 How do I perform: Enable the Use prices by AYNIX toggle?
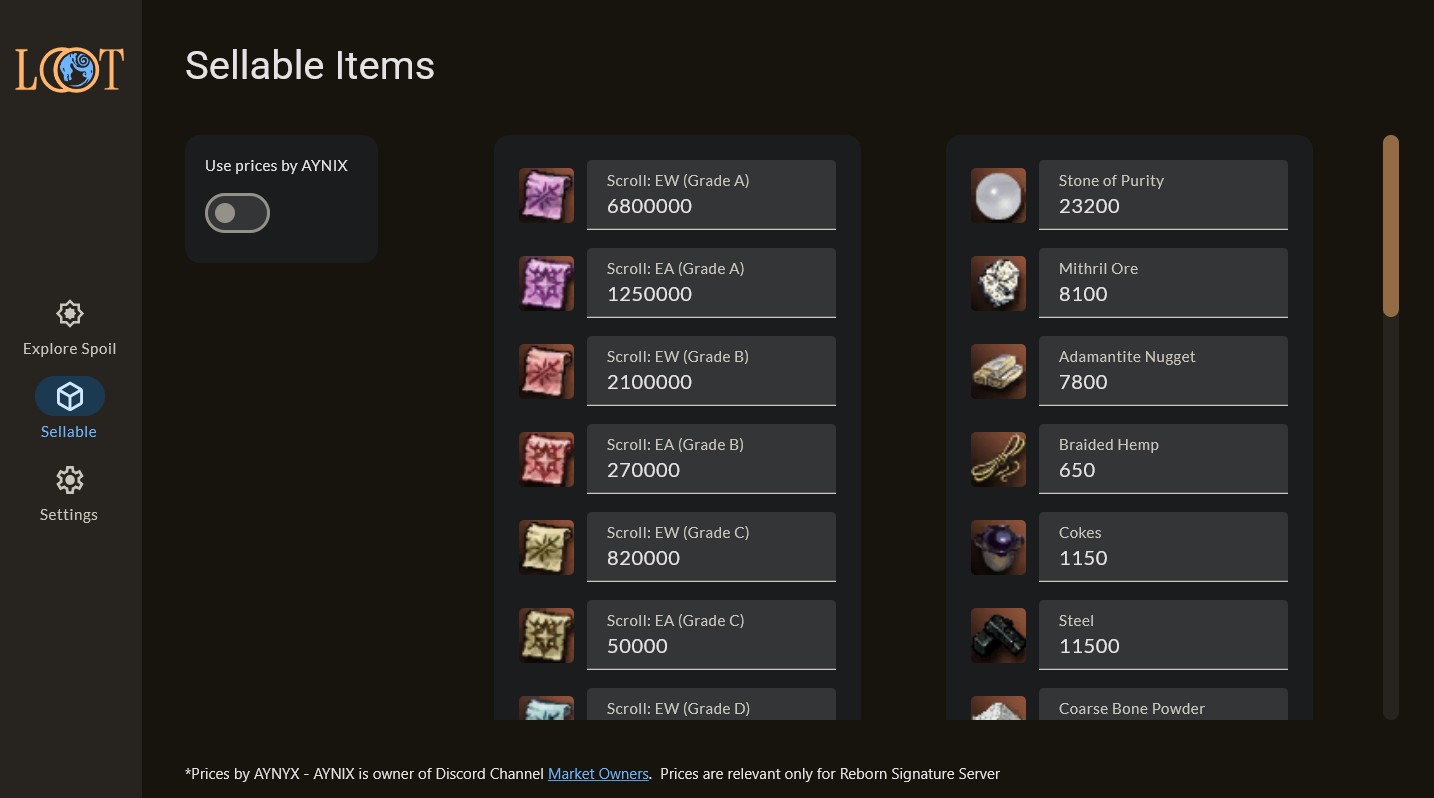(x=237, y=213)
